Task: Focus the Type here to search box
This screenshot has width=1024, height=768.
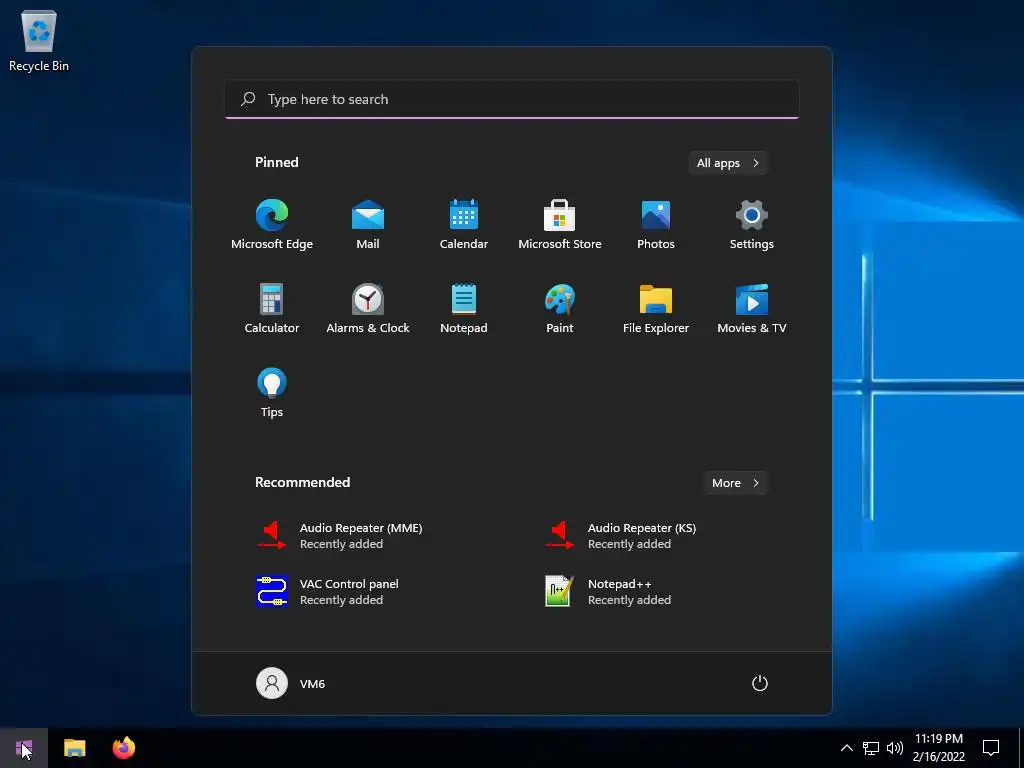Action: click(x=512, y=99)
